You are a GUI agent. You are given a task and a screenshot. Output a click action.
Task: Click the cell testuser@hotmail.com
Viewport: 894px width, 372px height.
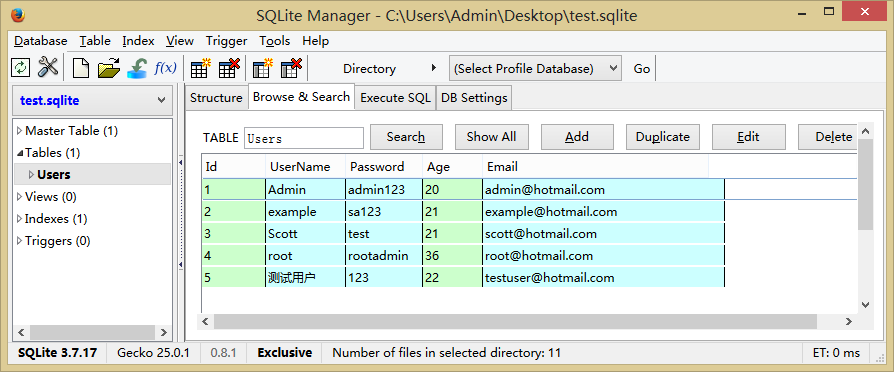[603, 278]
